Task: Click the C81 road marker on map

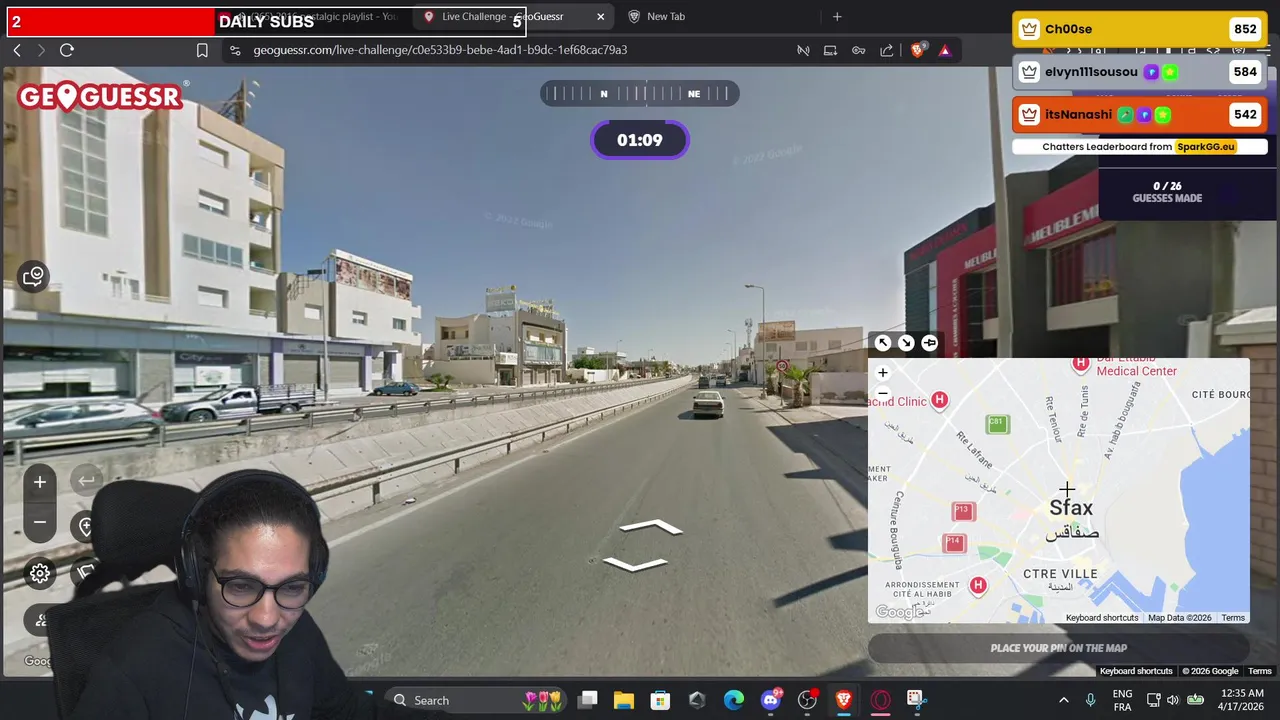Action: (x=996, y=423)
